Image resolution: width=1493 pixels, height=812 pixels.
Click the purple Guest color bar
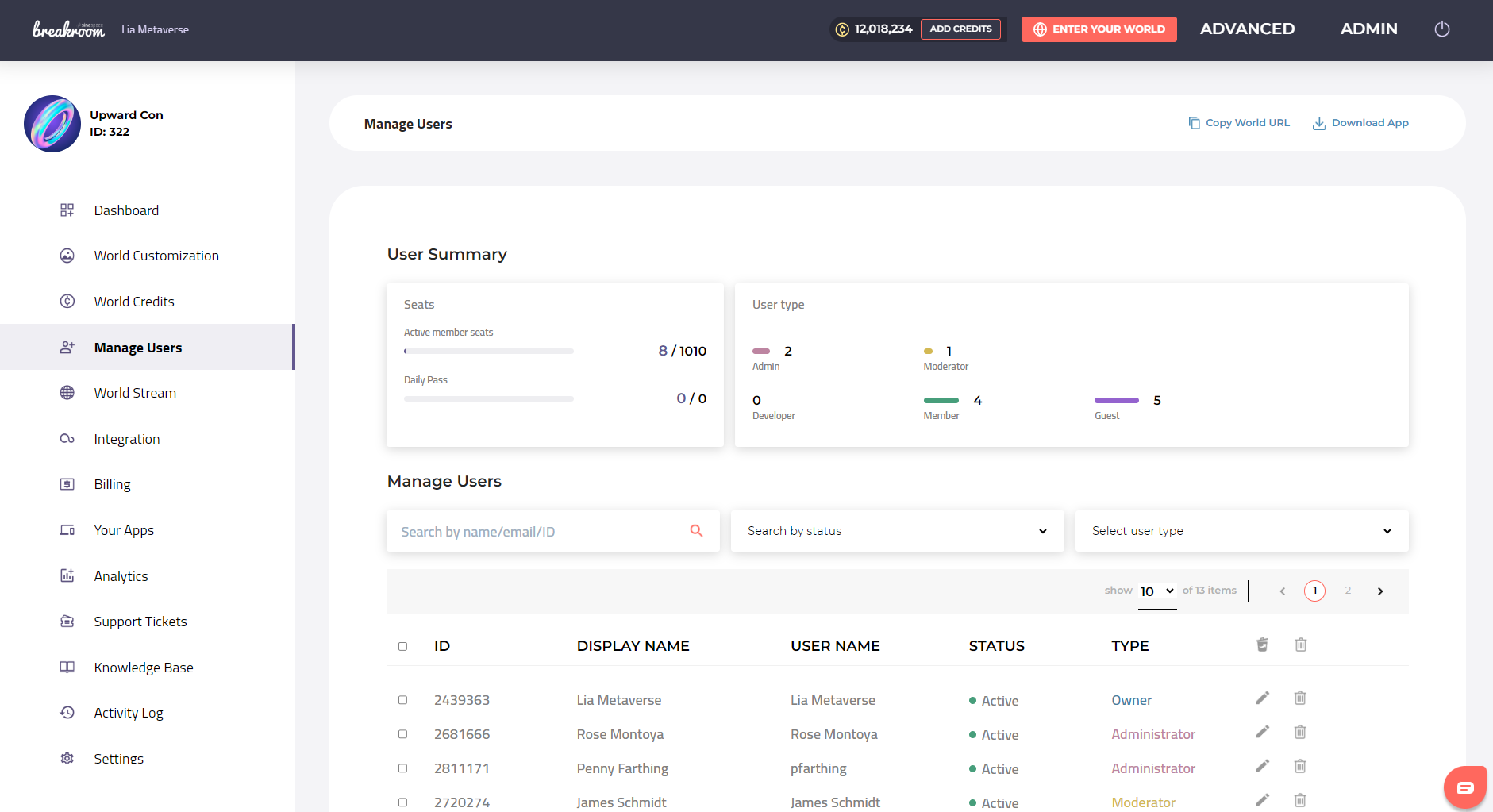(x=1116, y=400)
